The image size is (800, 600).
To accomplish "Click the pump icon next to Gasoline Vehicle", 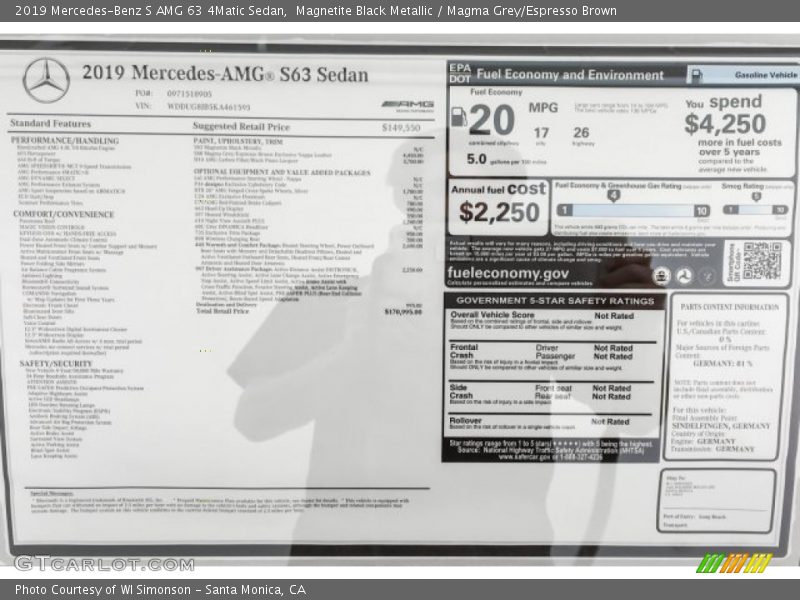I will (x=696, y=76).
